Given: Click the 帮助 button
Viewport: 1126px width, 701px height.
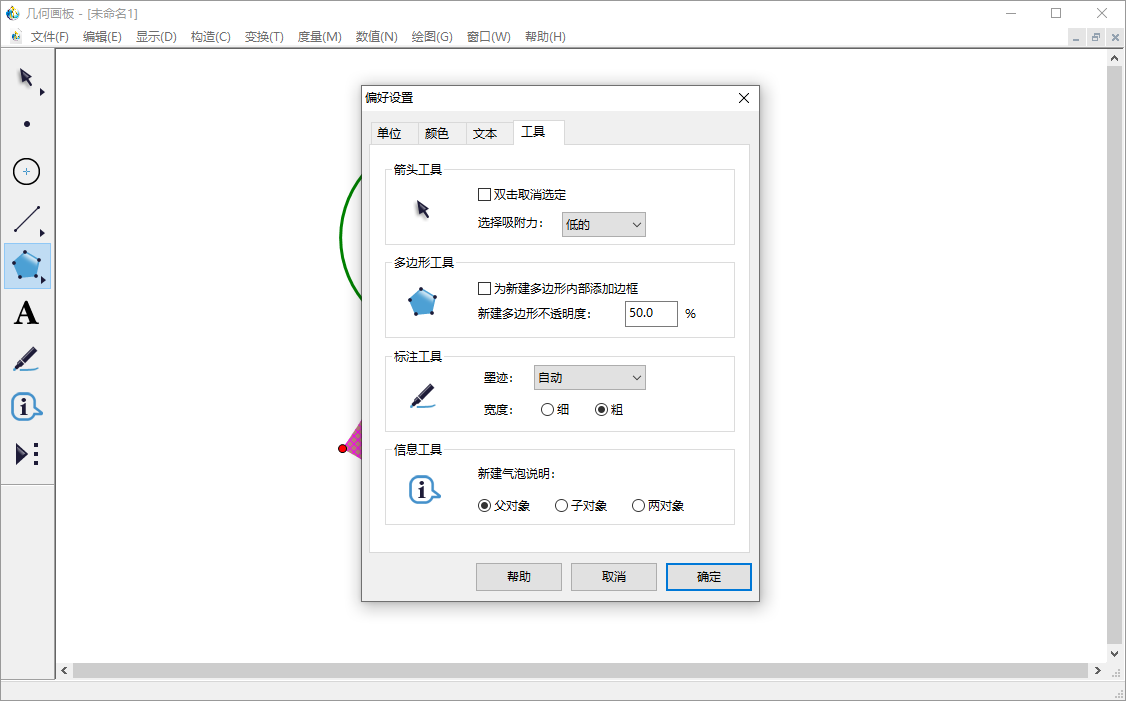Looking at the screenshot, I should click(518, 577).
